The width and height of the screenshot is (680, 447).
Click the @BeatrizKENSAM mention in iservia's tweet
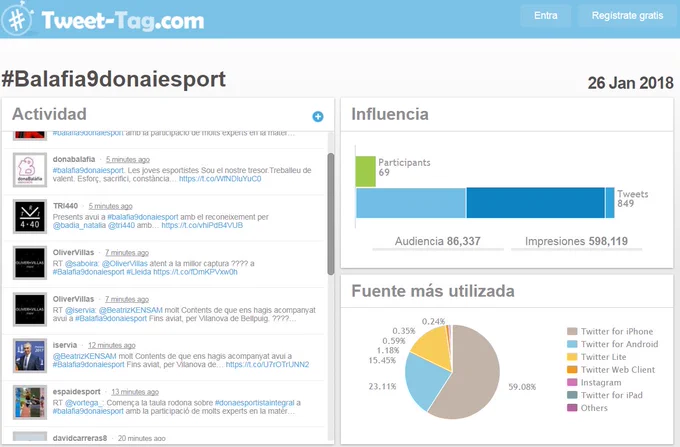tap(85, 356)
